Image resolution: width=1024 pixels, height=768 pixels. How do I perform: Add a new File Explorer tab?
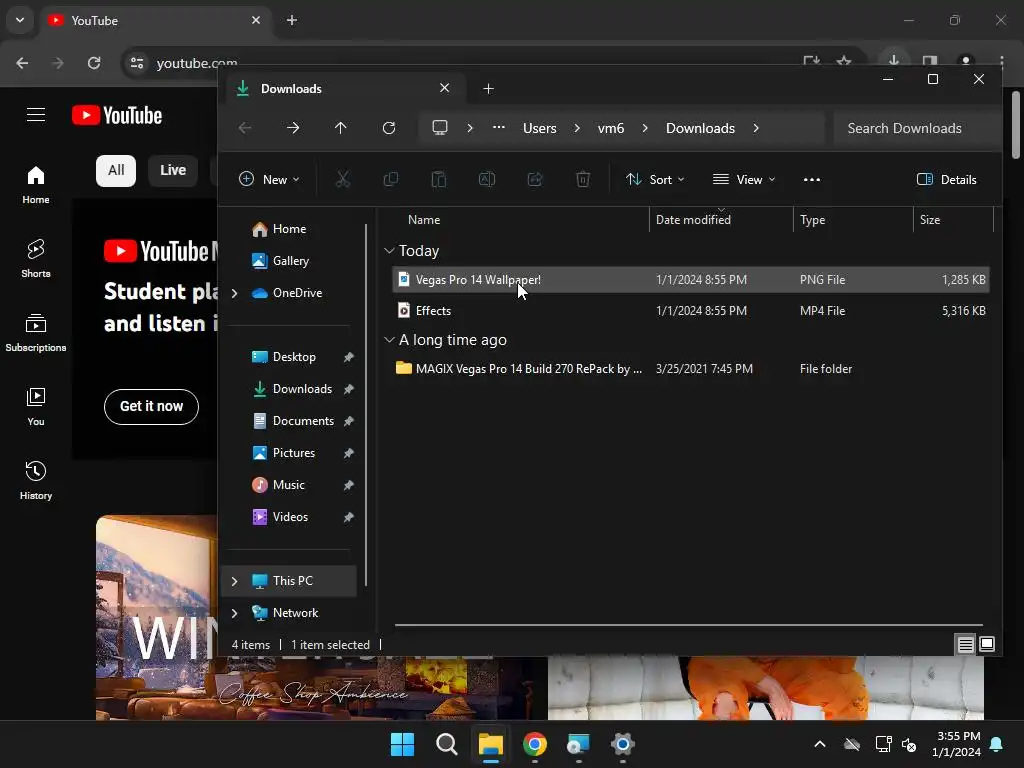pos(488,89)
